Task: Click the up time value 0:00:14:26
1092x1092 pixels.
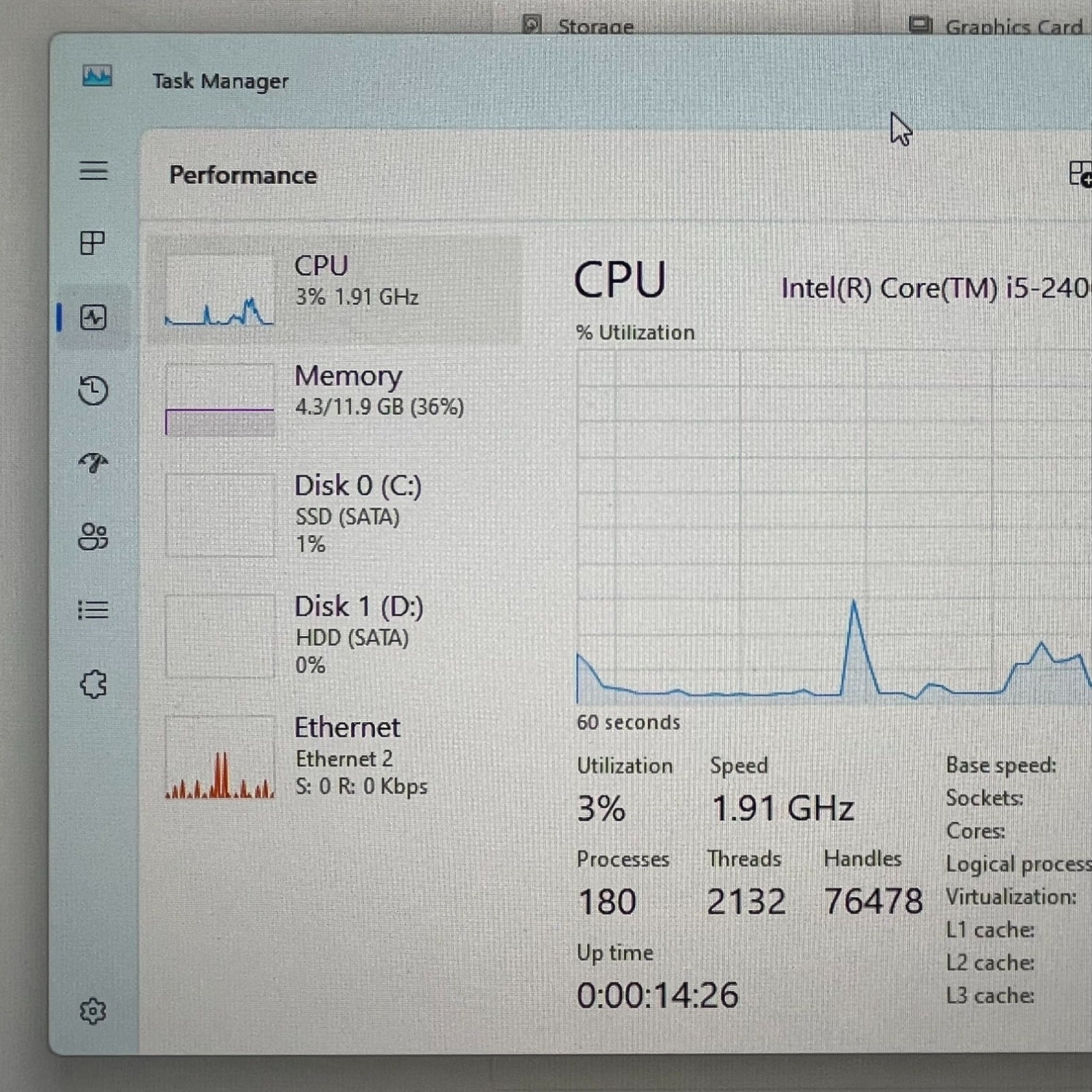Action: [657, 995]
